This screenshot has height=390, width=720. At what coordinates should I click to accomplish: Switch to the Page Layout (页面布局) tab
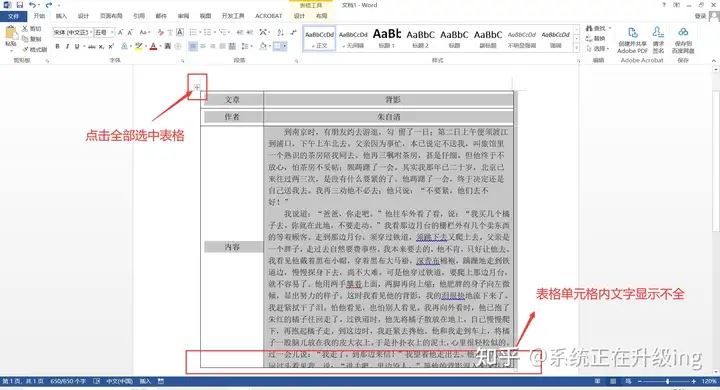tap(111, 16)
